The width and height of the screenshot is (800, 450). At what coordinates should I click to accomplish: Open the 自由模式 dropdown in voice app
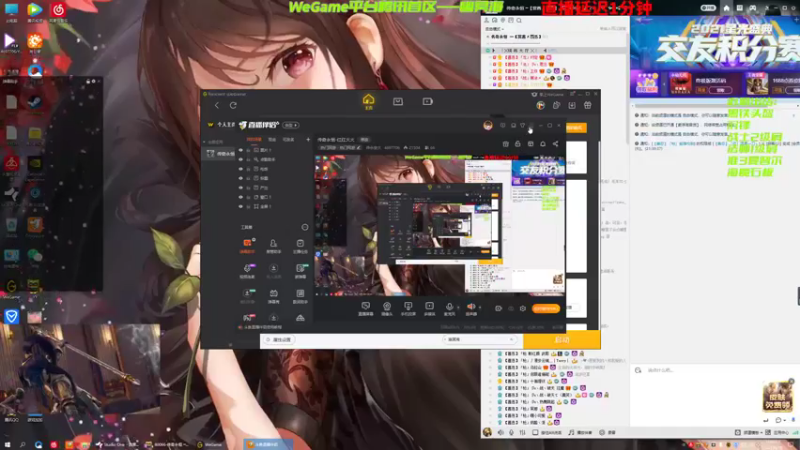494,29
